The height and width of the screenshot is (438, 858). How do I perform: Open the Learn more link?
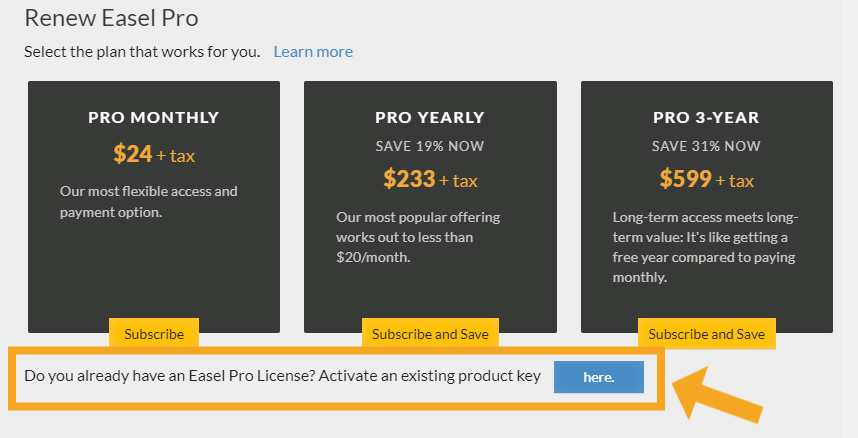[313, 52]
